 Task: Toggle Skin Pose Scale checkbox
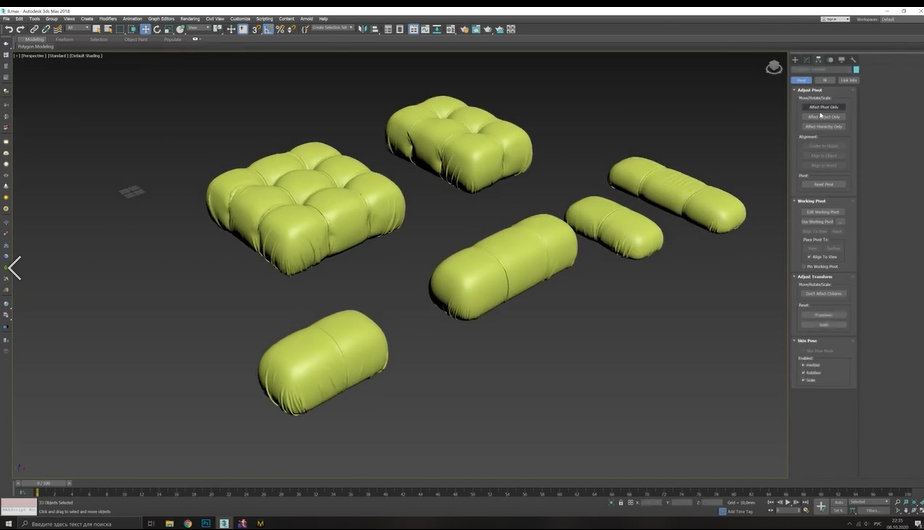pyautogui.click(x=803, y=380)
